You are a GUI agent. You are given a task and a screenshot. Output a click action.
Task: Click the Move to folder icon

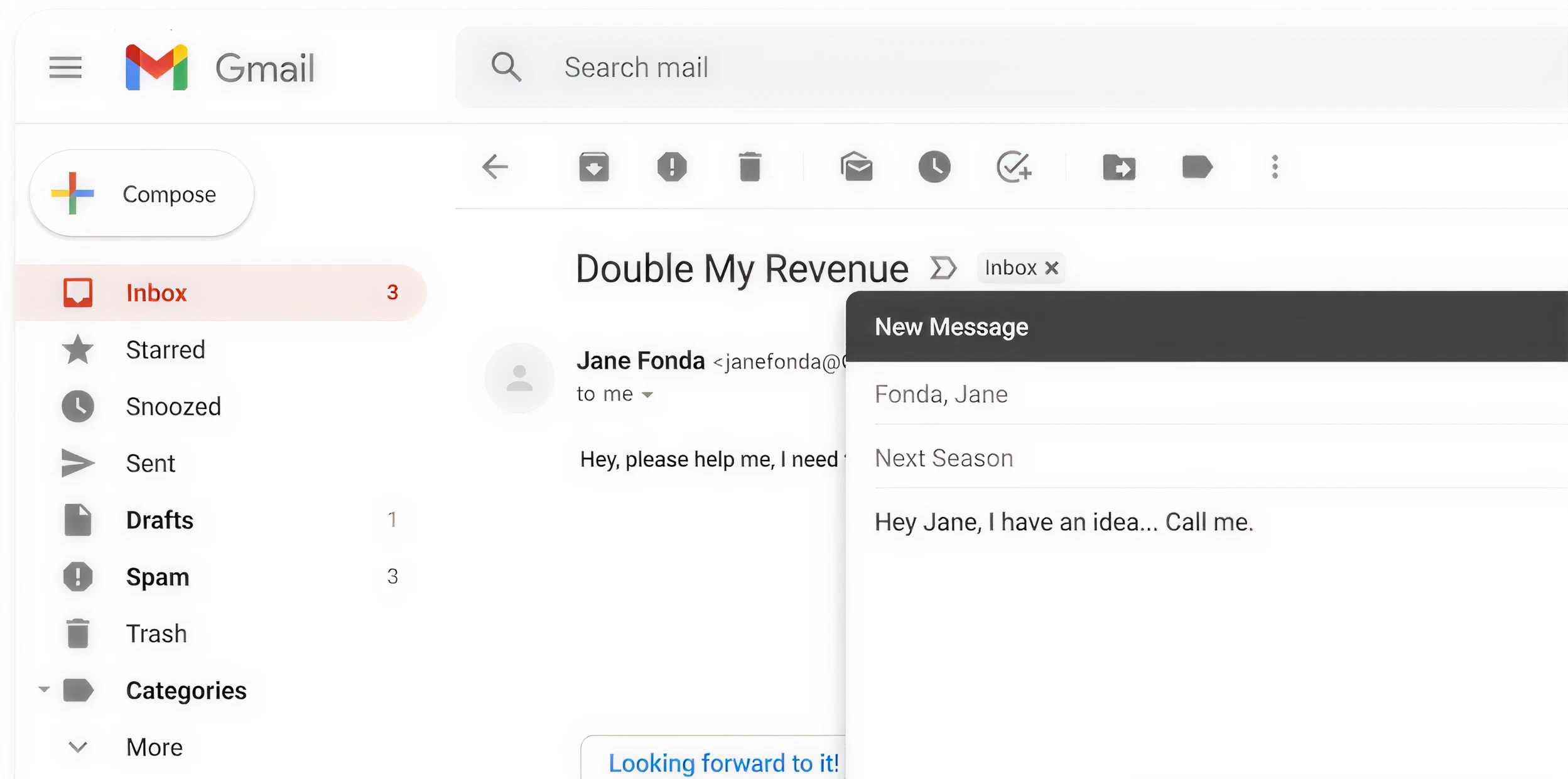coord(1119,167)
